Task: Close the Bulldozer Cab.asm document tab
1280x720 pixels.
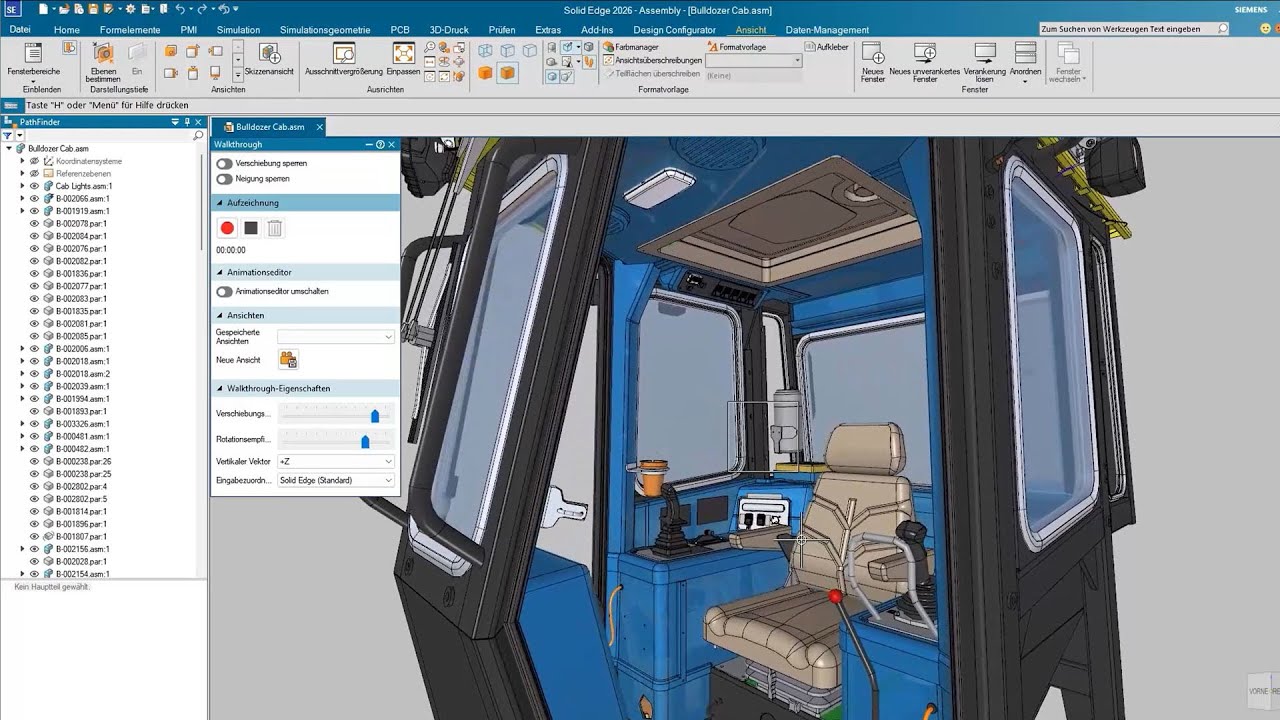Action: point(319,127)
